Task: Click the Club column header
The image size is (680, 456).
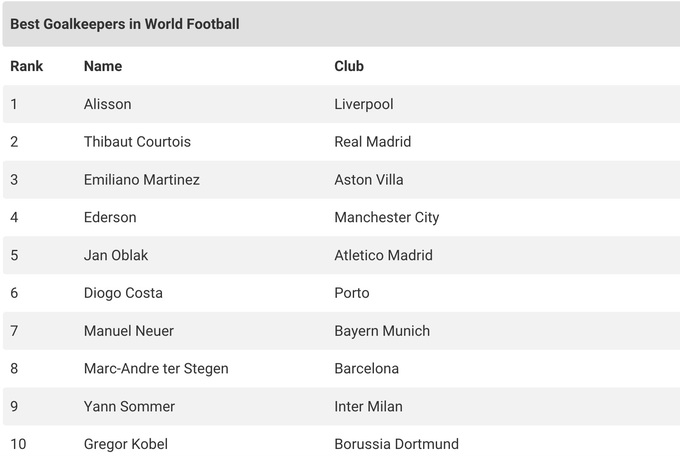Action: [349, 66]
